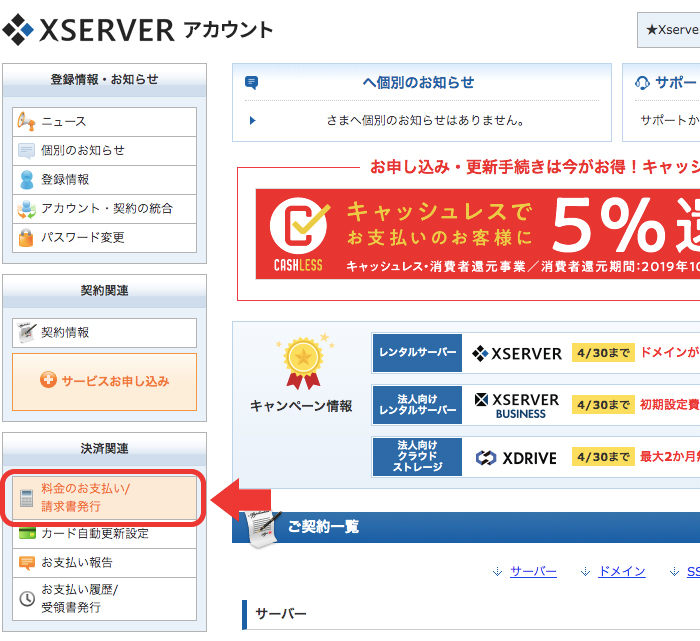The height and width of the screenshot is (641, 700).
Task: Click the gold medal campaign icon
Action: click(x=304, y=362)
